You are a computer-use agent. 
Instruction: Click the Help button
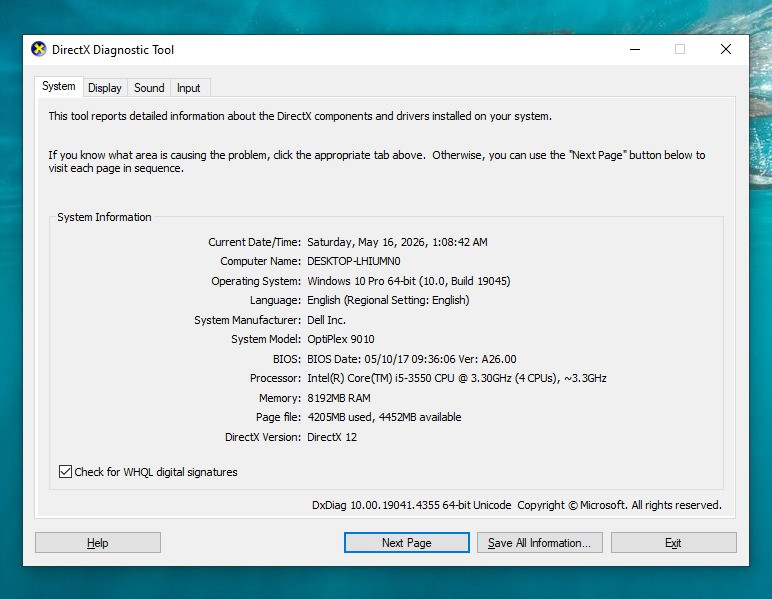coord(97,542)
